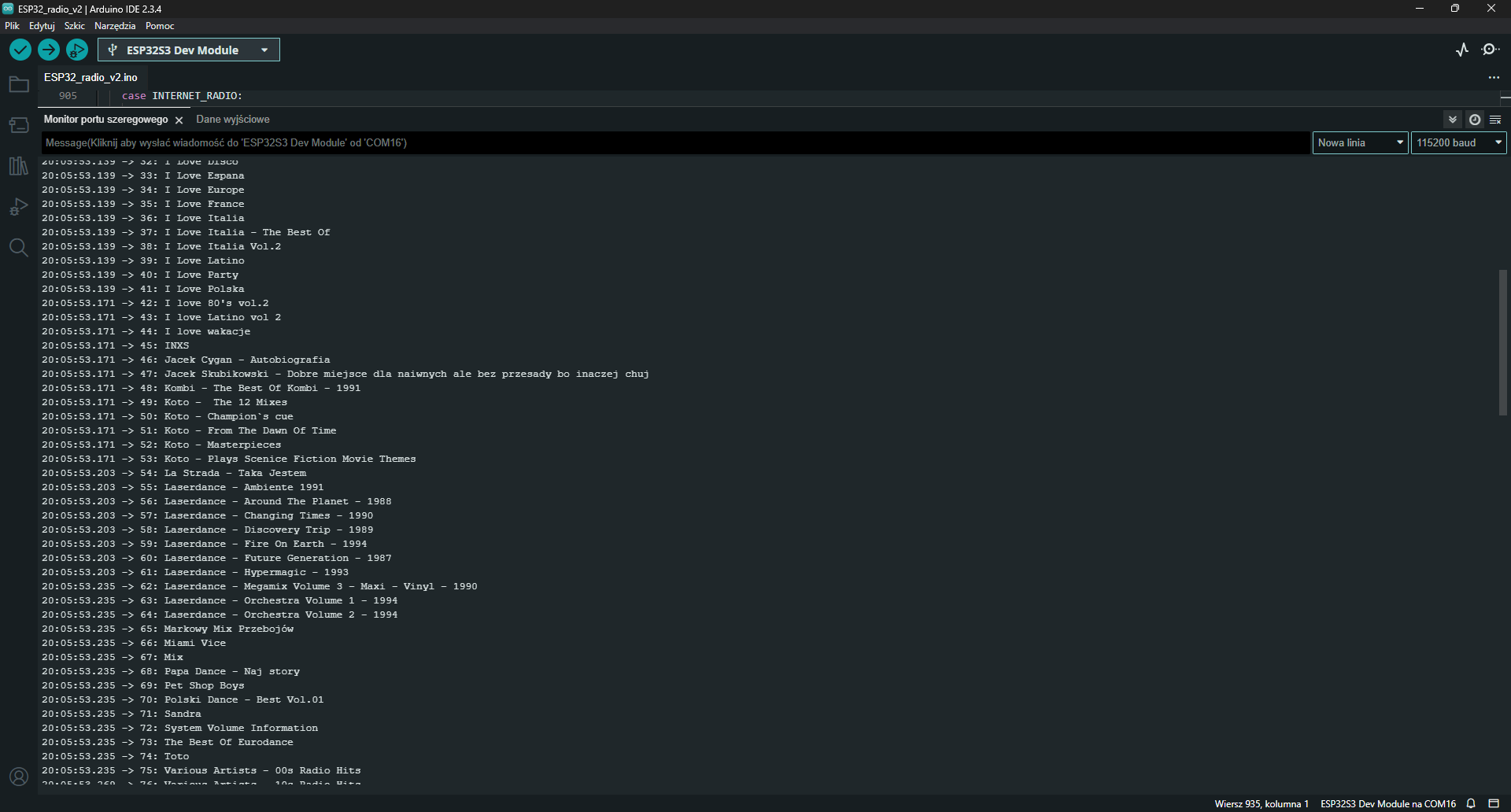Click the line '75: Various Artists - 00s Radio Hits'
The height and width of the screenshot is (812, 1511).
(x=201, y=770)
